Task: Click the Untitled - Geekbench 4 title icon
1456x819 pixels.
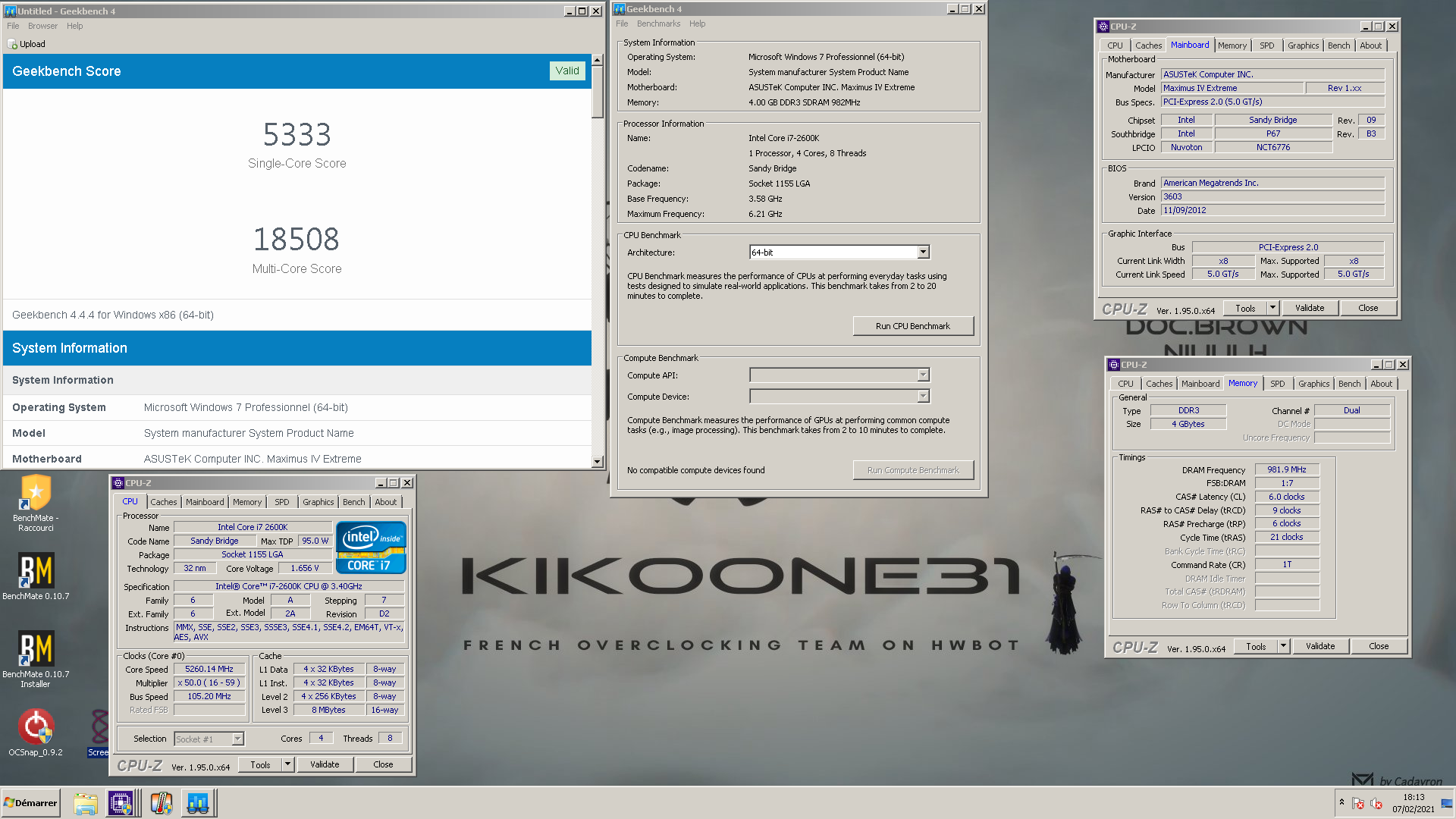Action: click(11, 11)
